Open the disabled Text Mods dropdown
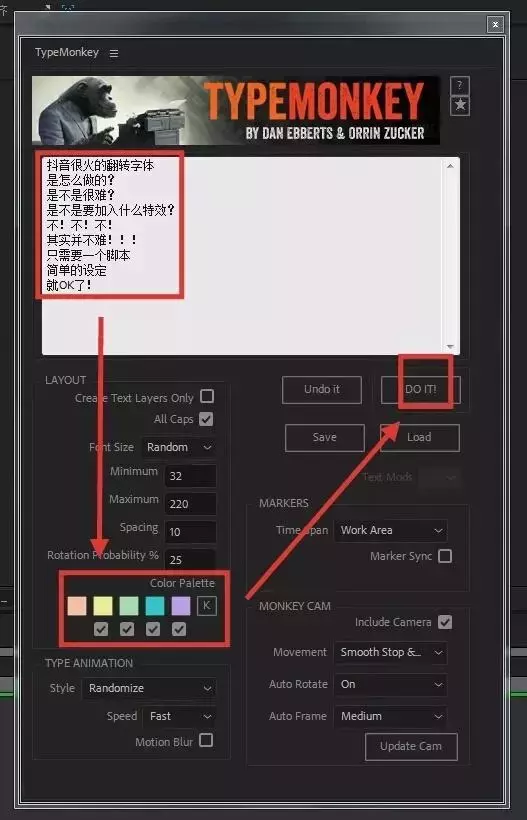The width and height of the screenshot is (527, 820). point(440,477)
